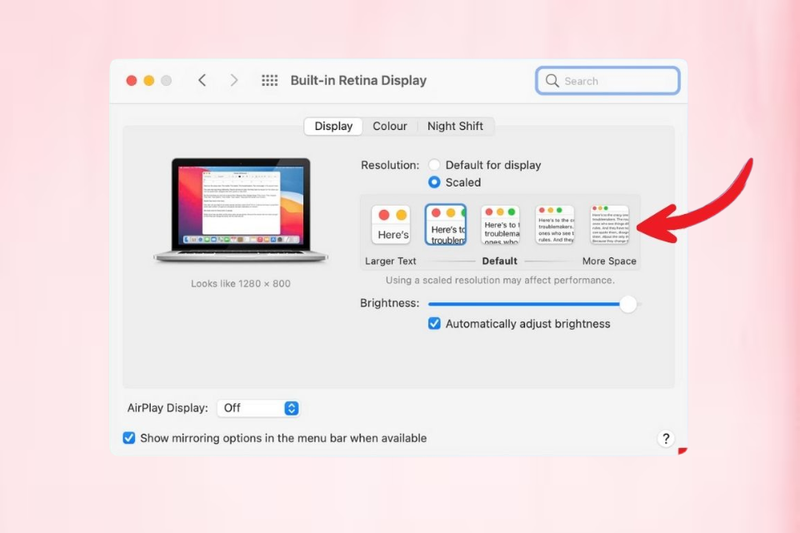Click the 'Built-in Retina Display' title
The width and height of the screenshot is (800, 533).
pos(359,81)
